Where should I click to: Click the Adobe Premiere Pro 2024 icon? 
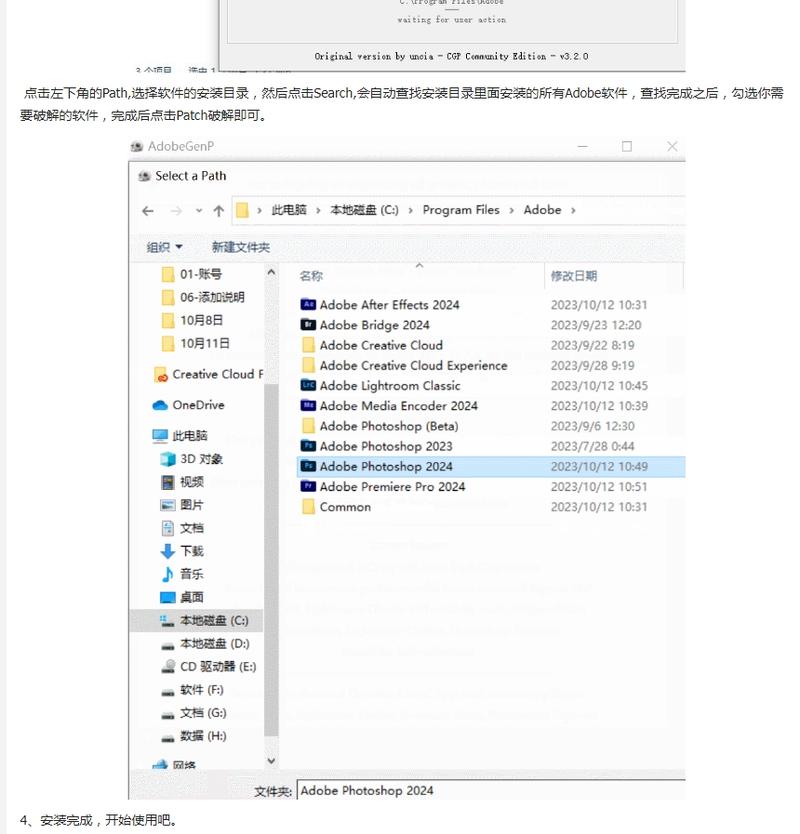pos(308,487)
